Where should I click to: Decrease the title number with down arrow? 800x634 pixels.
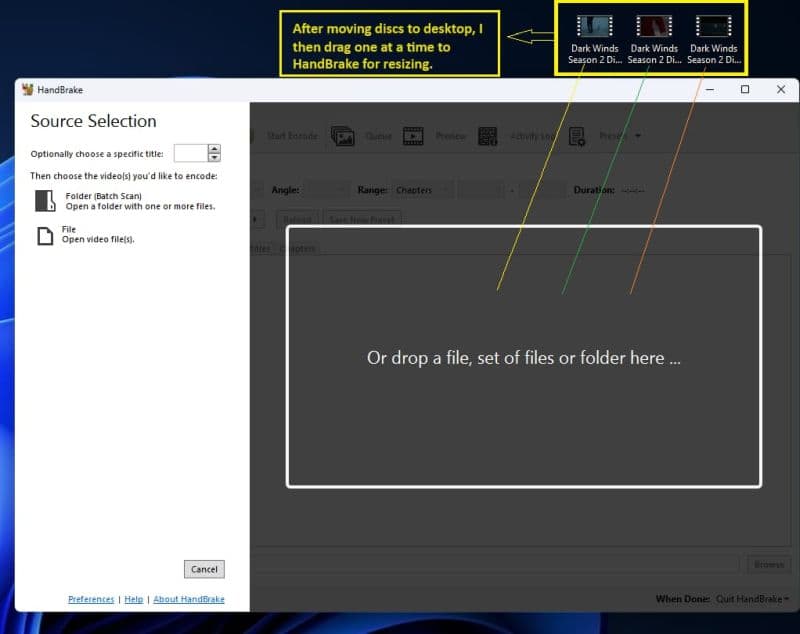214,157
